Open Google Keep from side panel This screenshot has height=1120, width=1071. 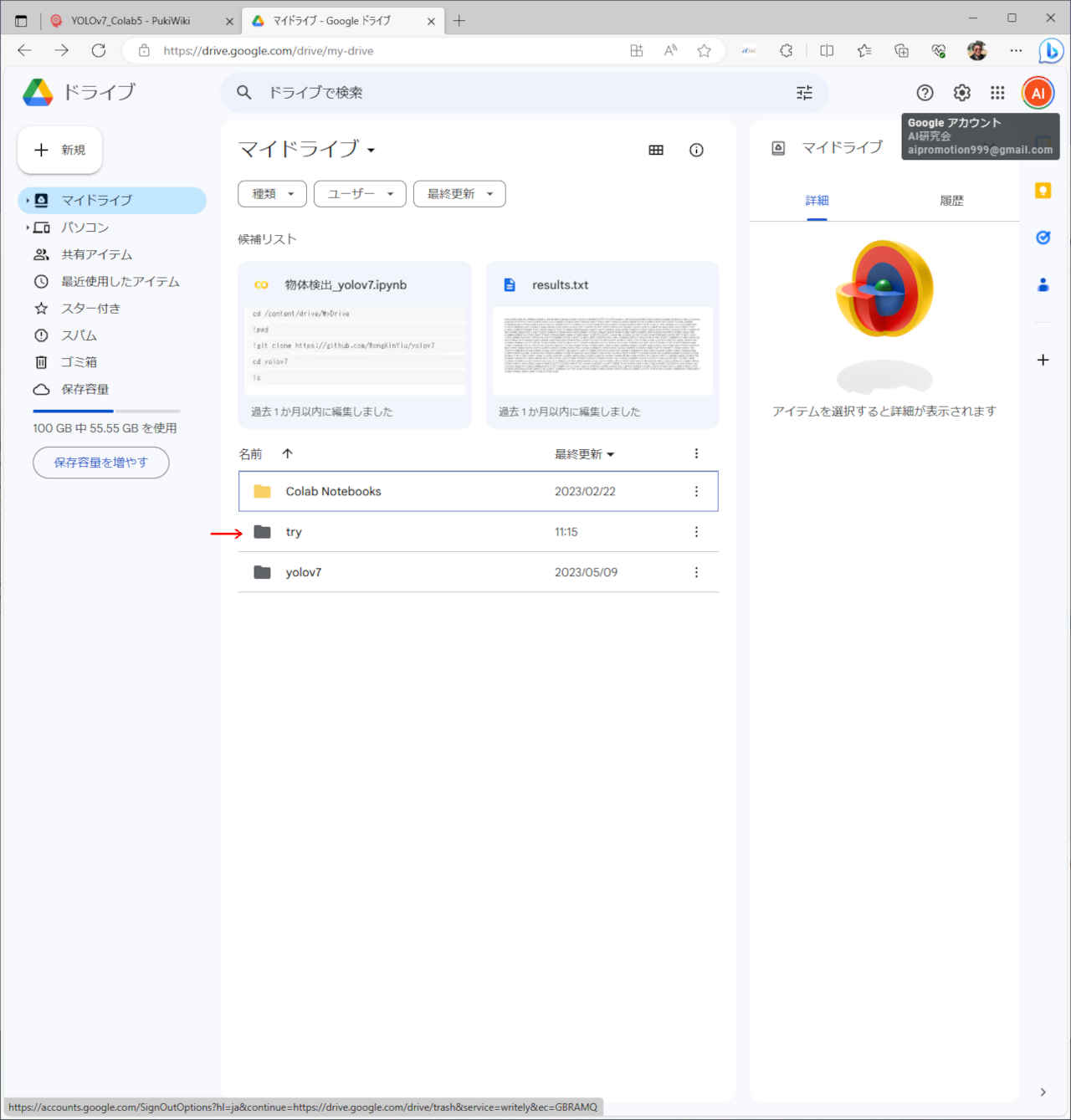(x=1043, y=191)
